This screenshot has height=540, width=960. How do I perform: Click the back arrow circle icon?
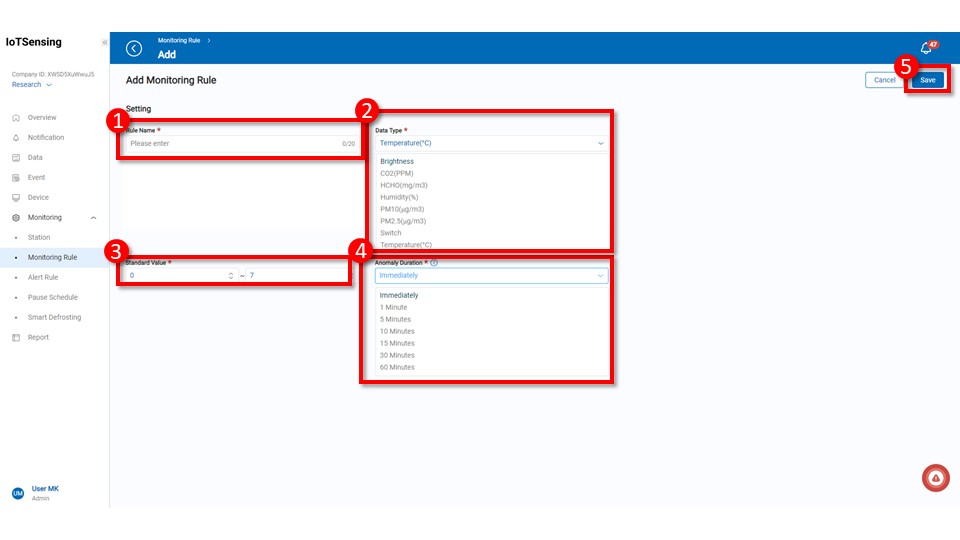tap(134, 49)
